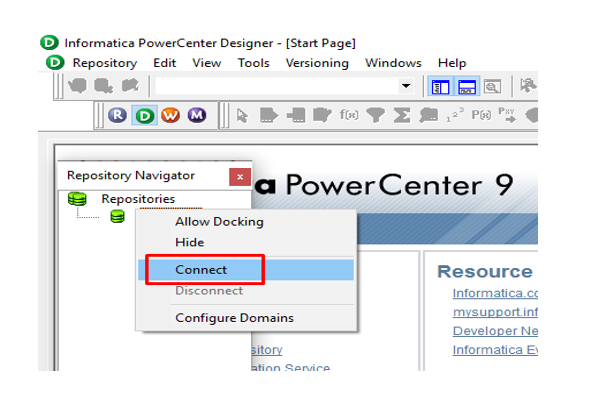Click third greyed repository toolbar icon
This screenshot has width=596, height=411.
click(130, 85)
